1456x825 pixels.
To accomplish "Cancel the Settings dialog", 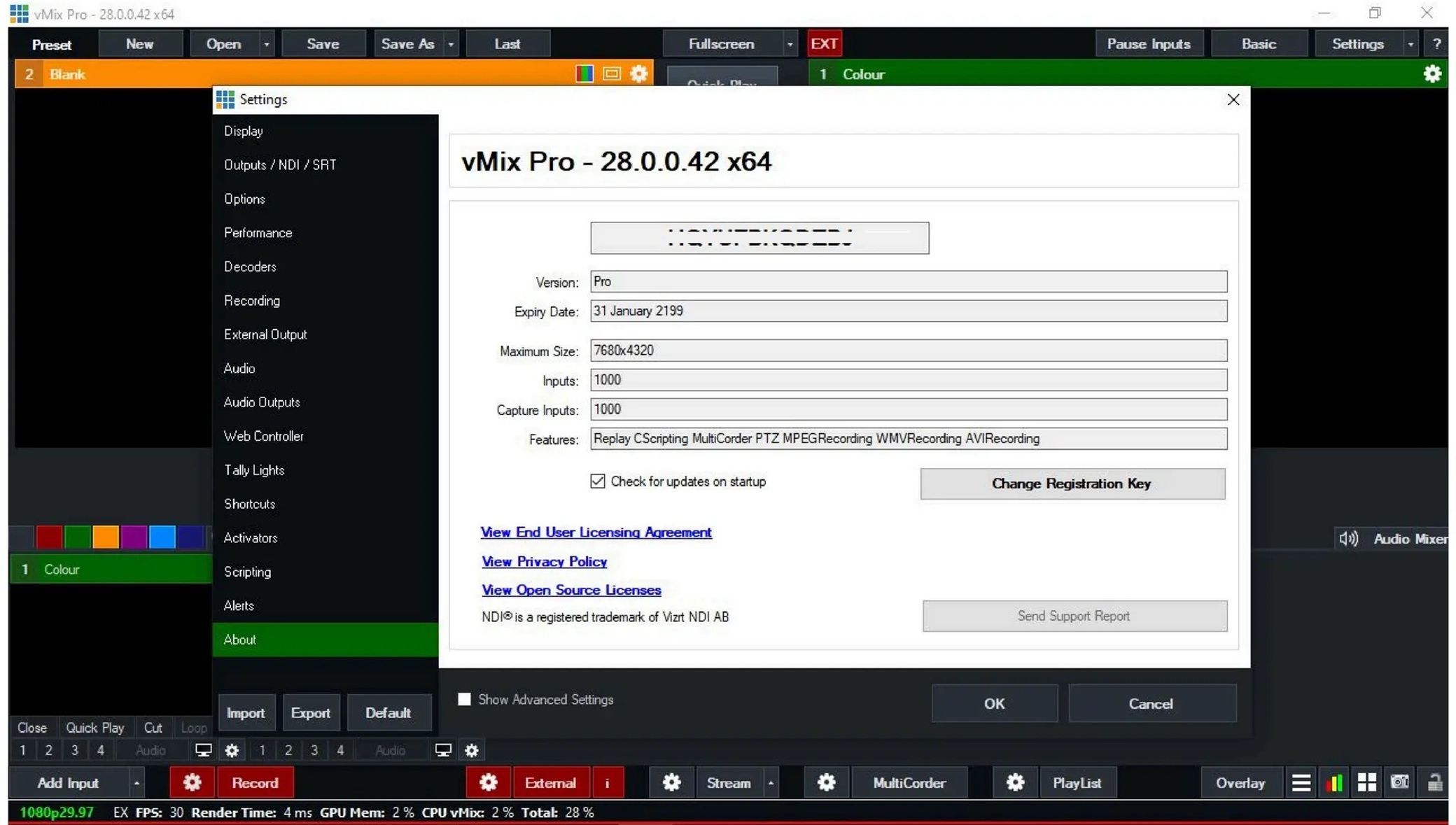I will point(1151,703).
